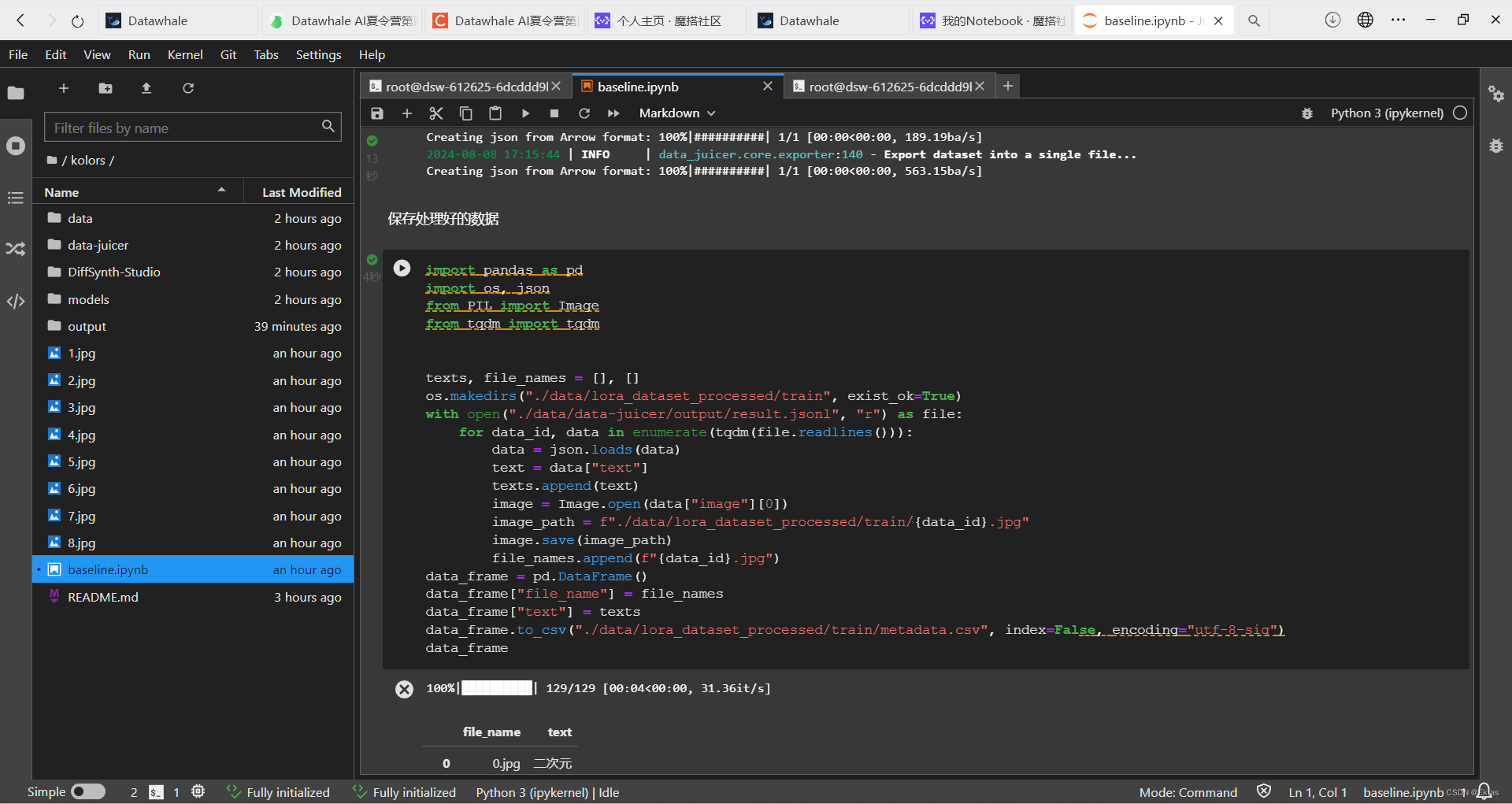This screenshot has height=804, width=1512.
Task: Open the notifications bell in status bar
Action: pos(1484,791)
